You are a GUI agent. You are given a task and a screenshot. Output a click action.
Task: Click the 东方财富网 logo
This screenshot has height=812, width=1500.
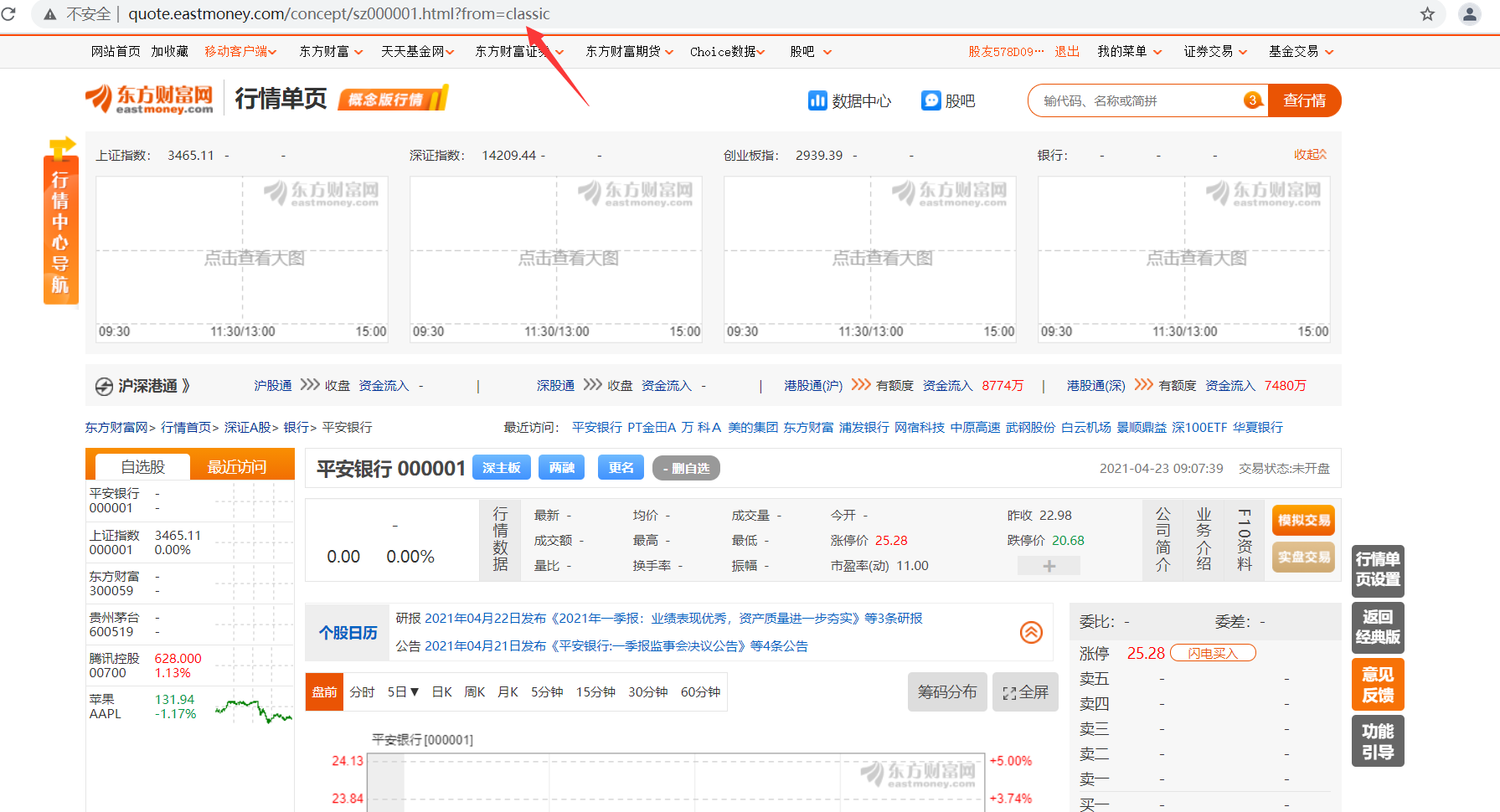(x=149, y=99)
